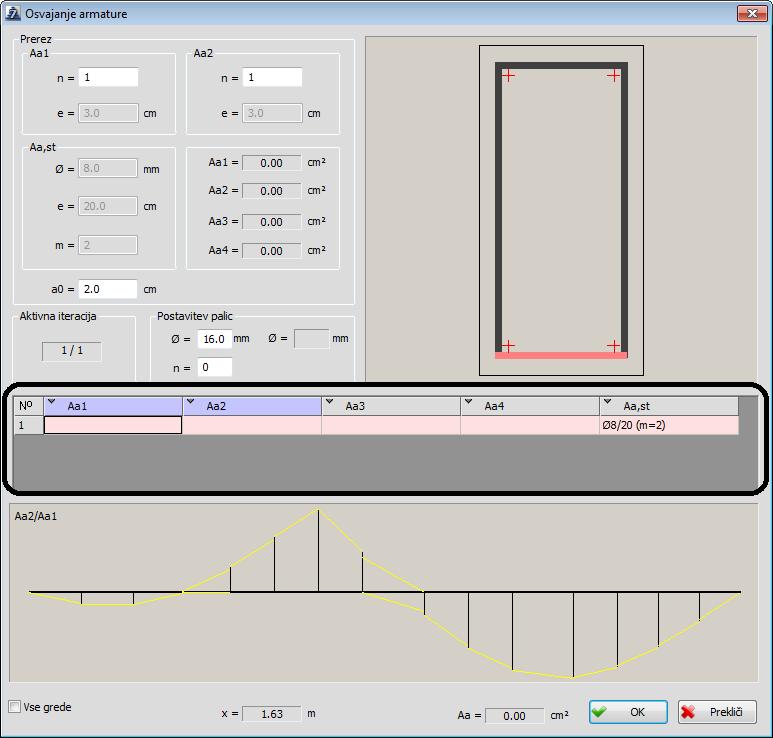Select the Aa1 column header
The width and height of the screenshot is (773, 738).
(113, 406)
